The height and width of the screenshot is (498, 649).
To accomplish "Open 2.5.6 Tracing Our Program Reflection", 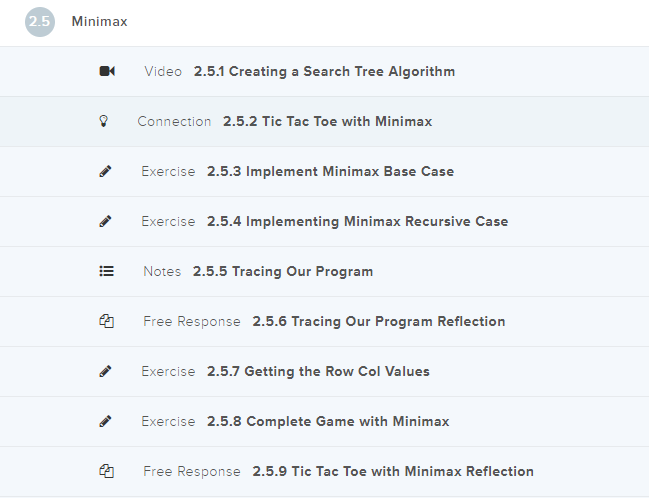I will pyautogui.click(x=378, y=321).
